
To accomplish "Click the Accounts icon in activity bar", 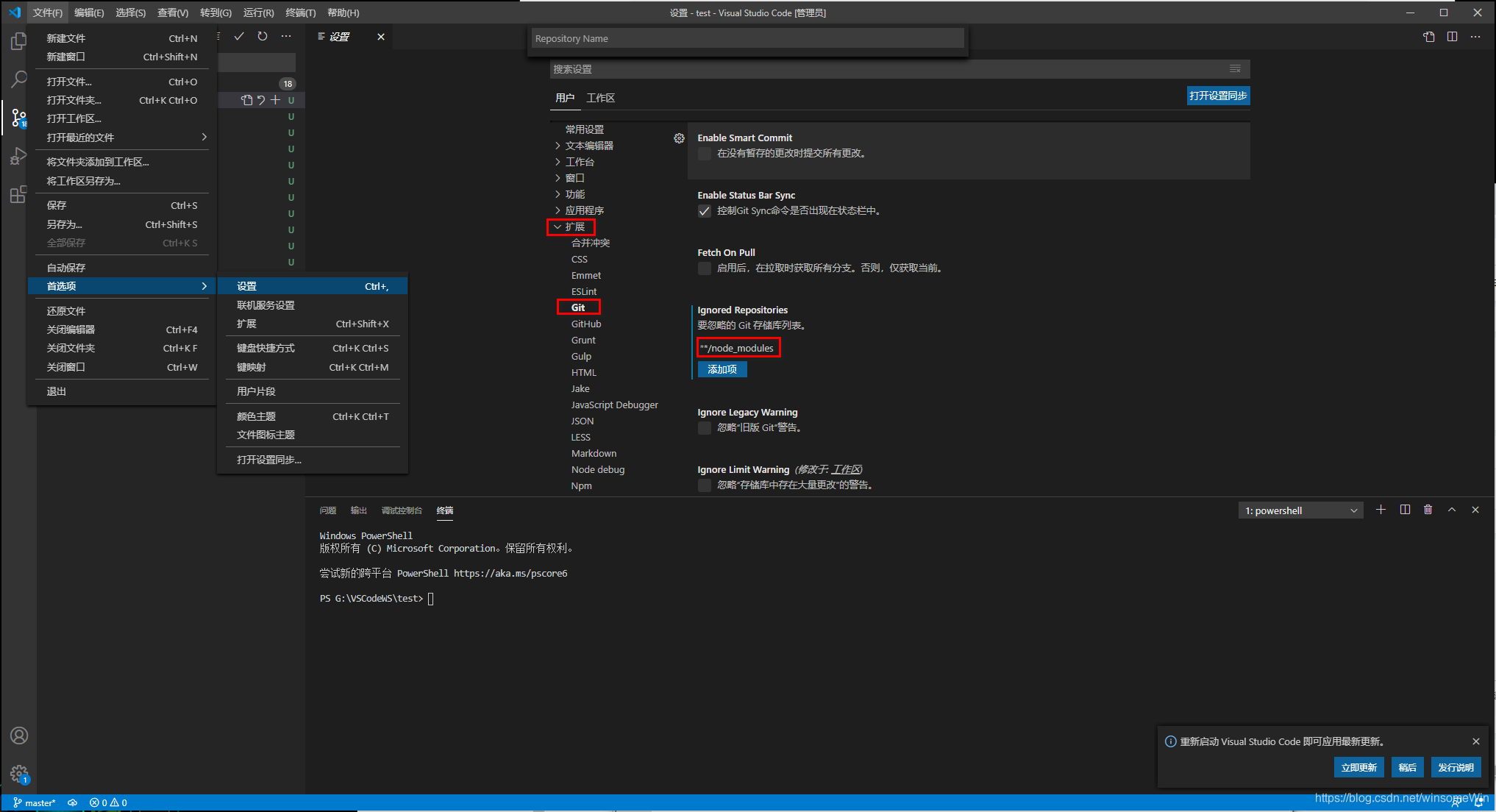I will [x=19, y=736].
